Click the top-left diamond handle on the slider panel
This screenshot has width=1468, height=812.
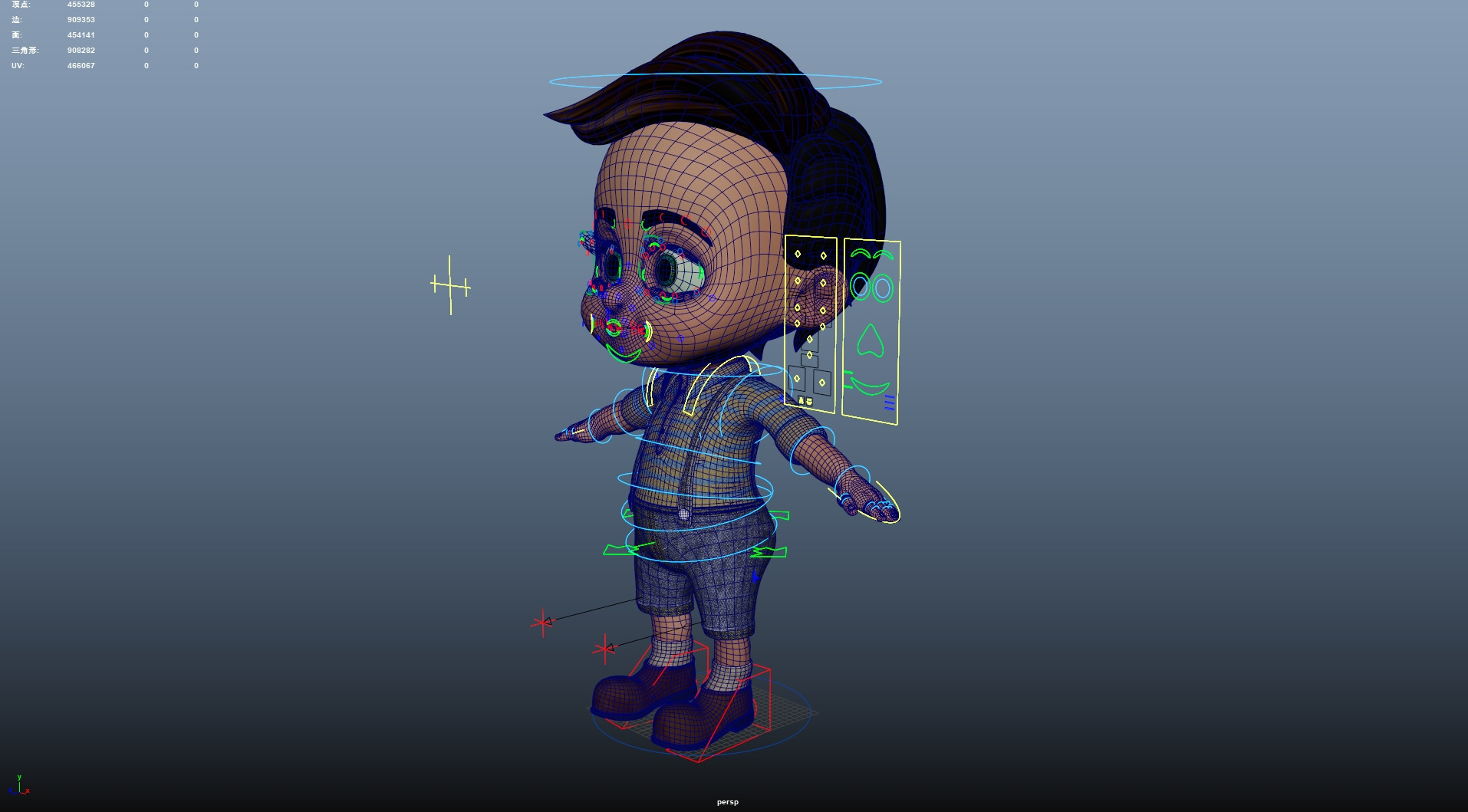pyautogui.click(x=798, y=254)
